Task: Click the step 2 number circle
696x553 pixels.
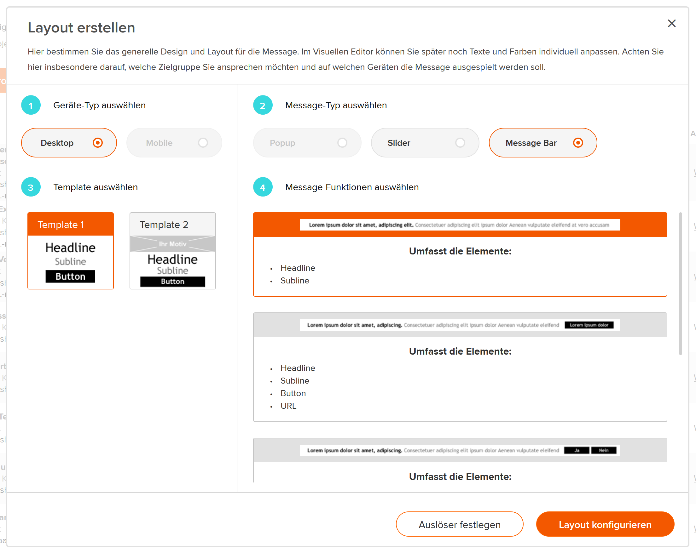Action: click(x=263, y=106)
